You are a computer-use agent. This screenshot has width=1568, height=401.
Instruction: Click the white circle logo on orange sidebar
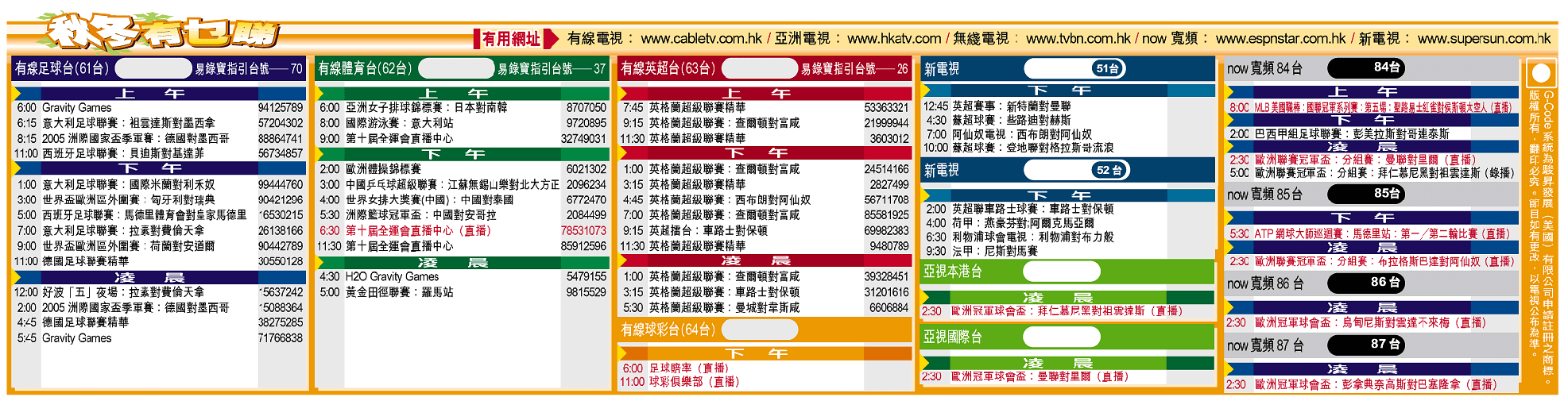point(1541,74)
